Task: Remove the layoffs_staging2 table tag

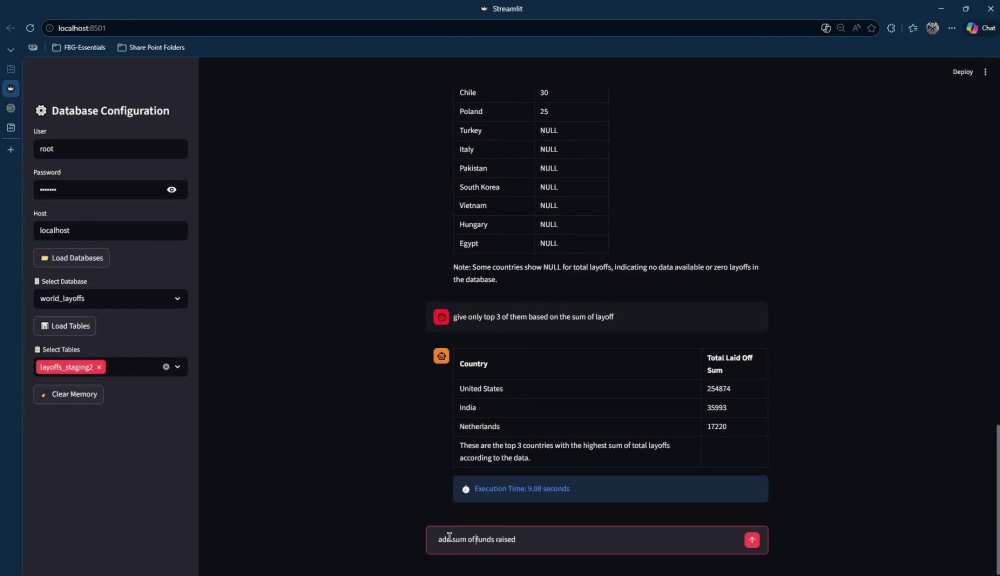Action: [99, 367]
